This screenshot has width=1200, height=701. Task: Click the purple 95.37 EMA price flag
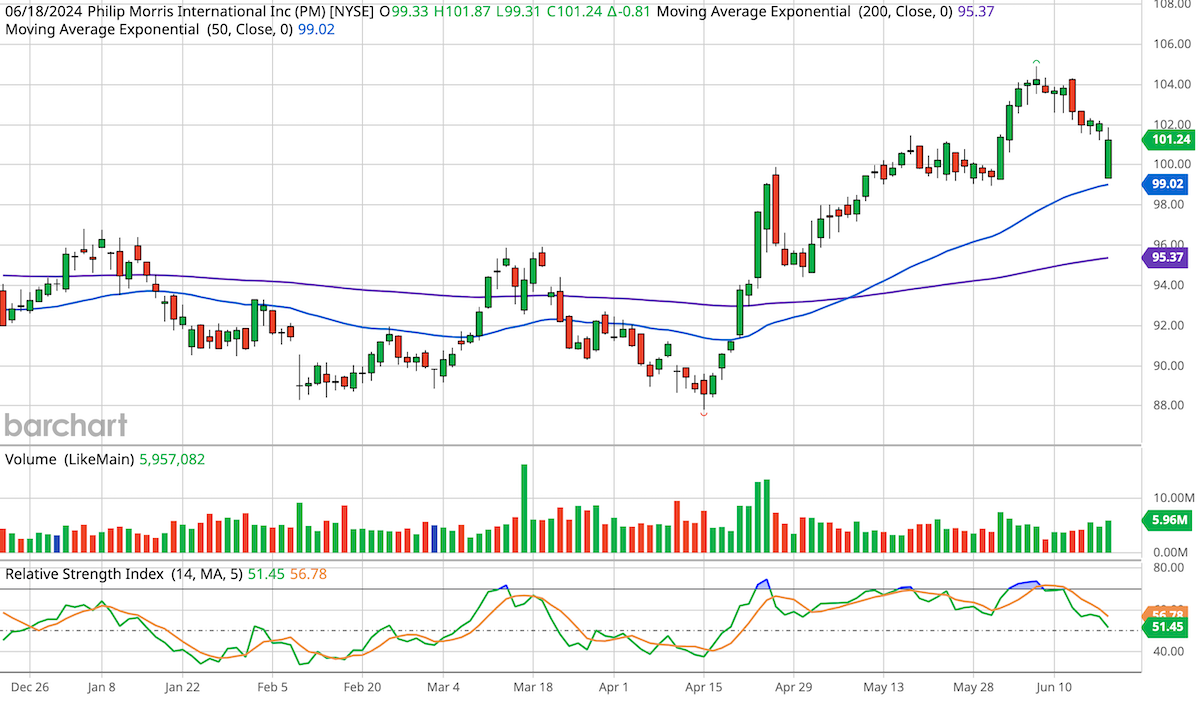[x=1165, y=259]
